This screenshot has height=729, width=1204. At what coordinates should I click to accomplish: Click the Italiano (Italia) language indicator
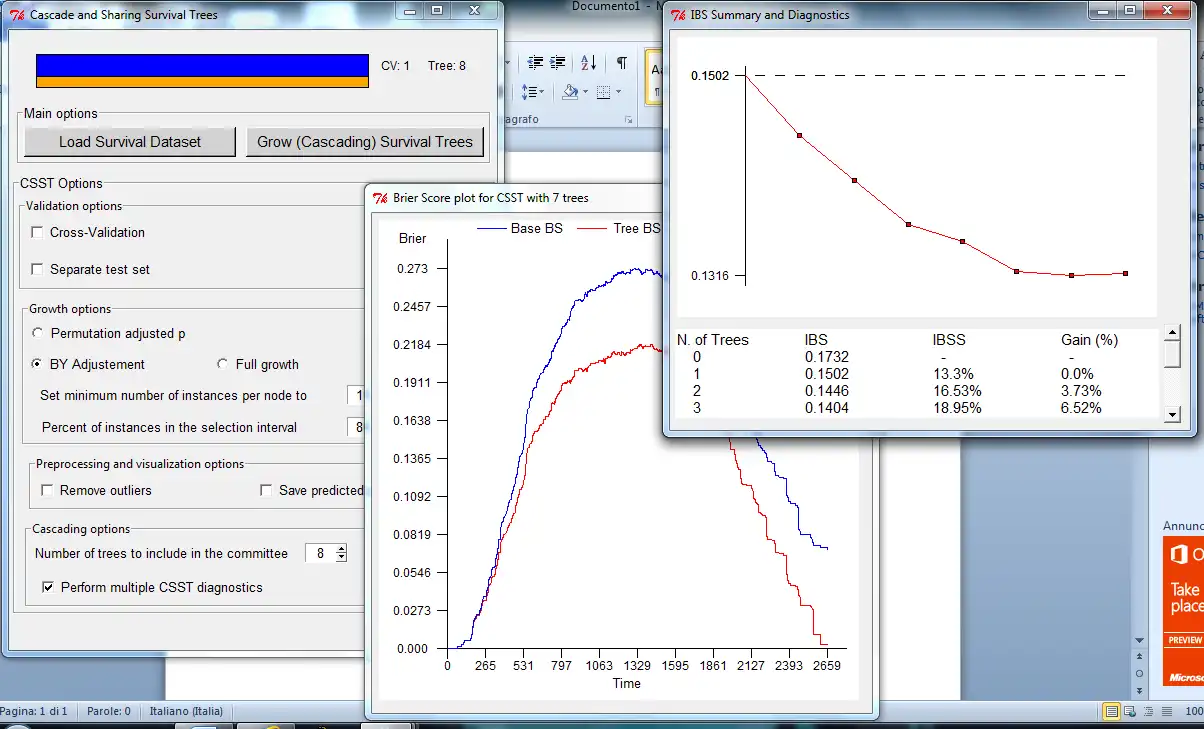pos(186,712)
